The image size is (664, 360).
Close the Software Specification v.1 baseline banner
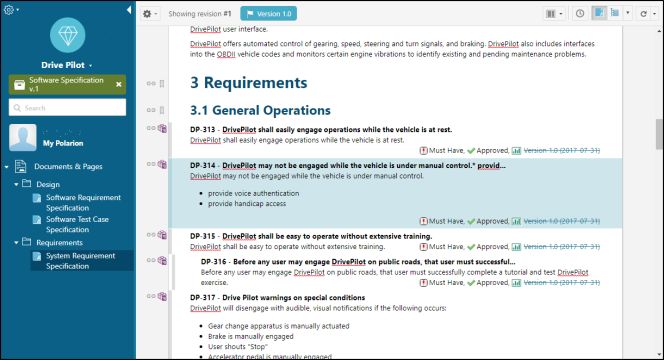click(119, 84)
